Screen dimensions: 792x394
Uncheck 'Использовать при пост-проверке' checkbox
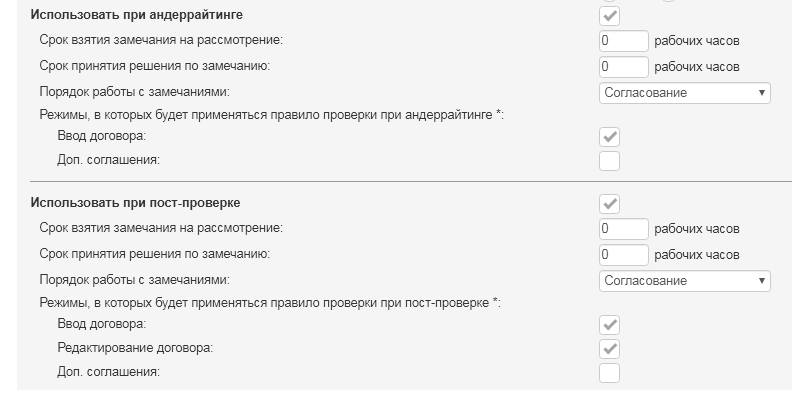609,204
